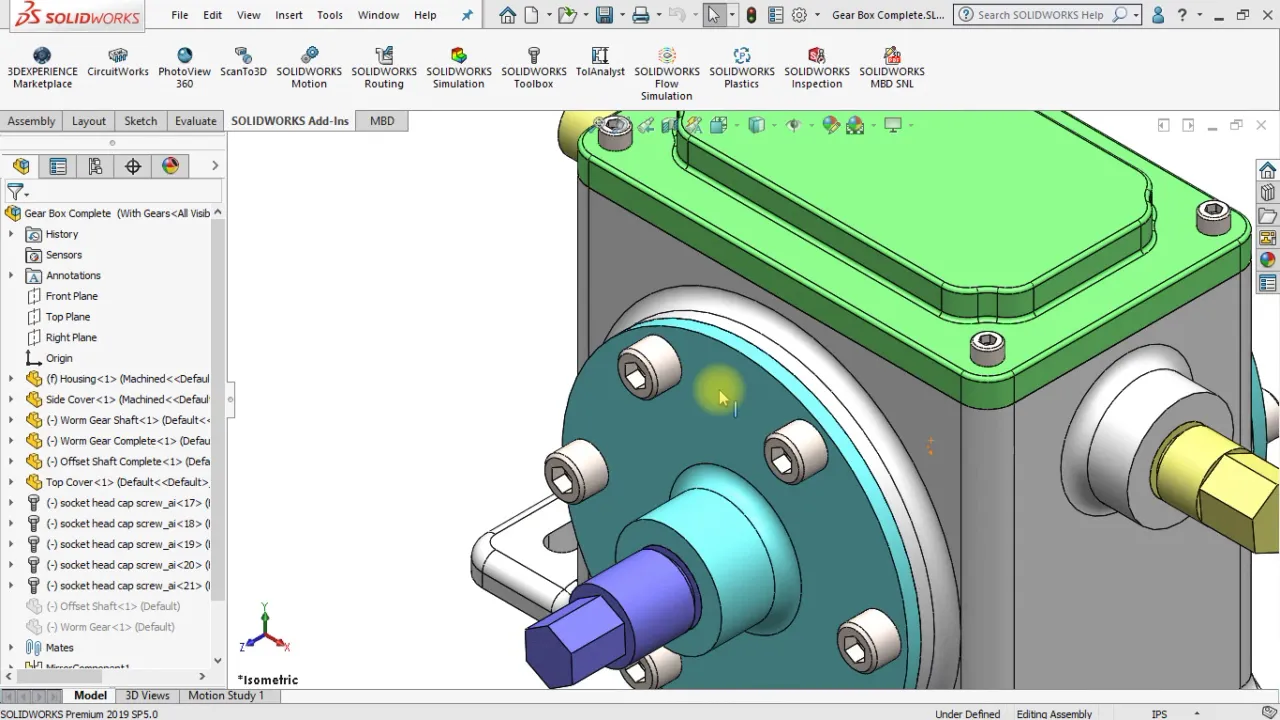Screen dimensions: 1280x720
Task: Open File Properties icon
Action: click(x=776, y=15)
